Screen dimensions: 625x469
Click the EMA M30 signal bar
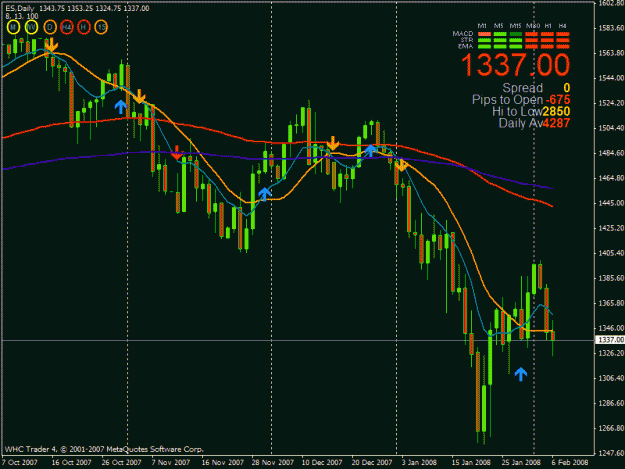(x=531, y=47)
